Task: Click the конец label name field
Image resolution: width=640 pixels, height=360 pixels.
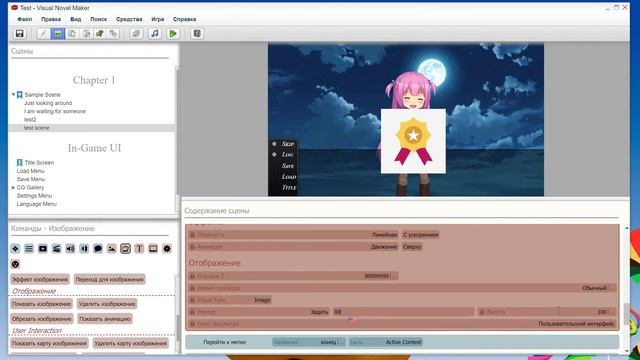Action: [309, 342]
